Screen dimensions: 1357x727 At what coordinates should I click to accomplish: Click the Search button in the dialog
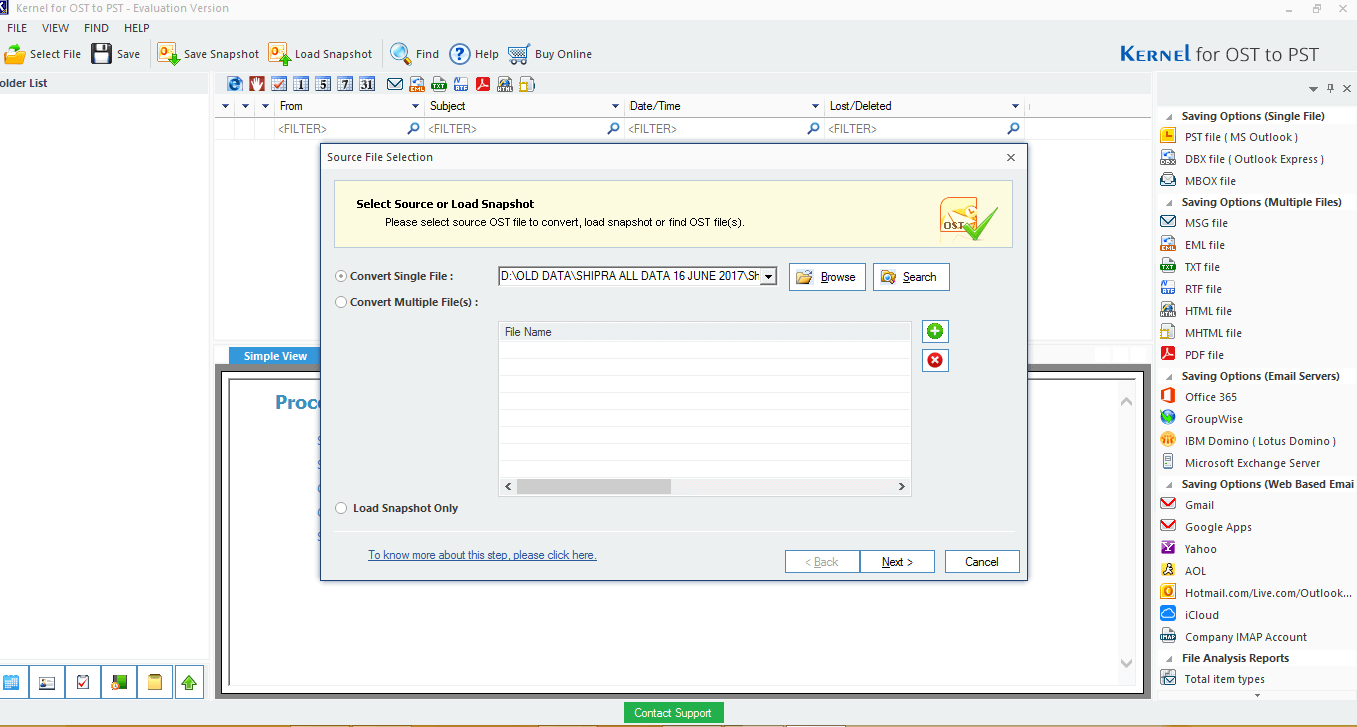(911, 277)
